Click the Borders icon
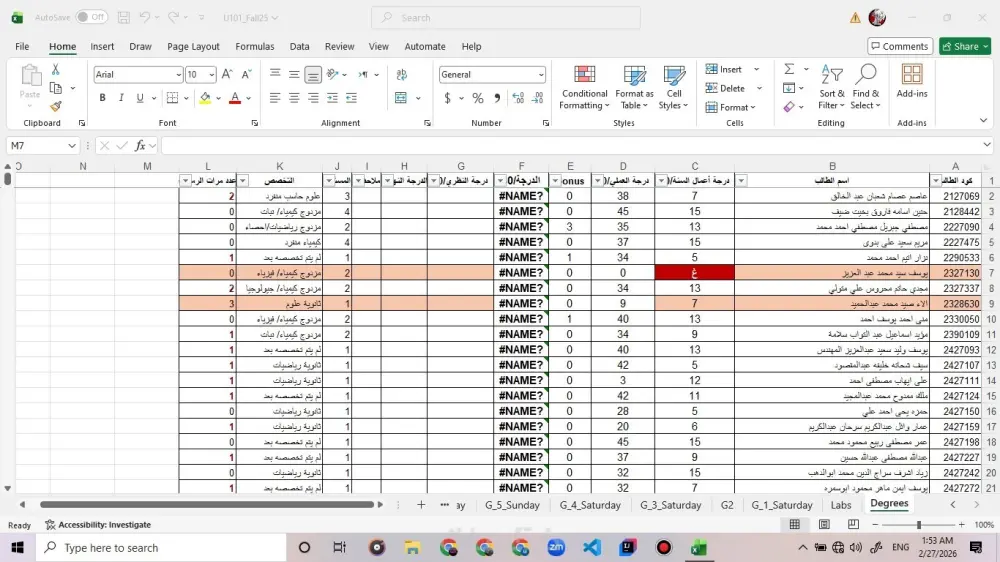 pyautogui.click(x=172, y=98)
